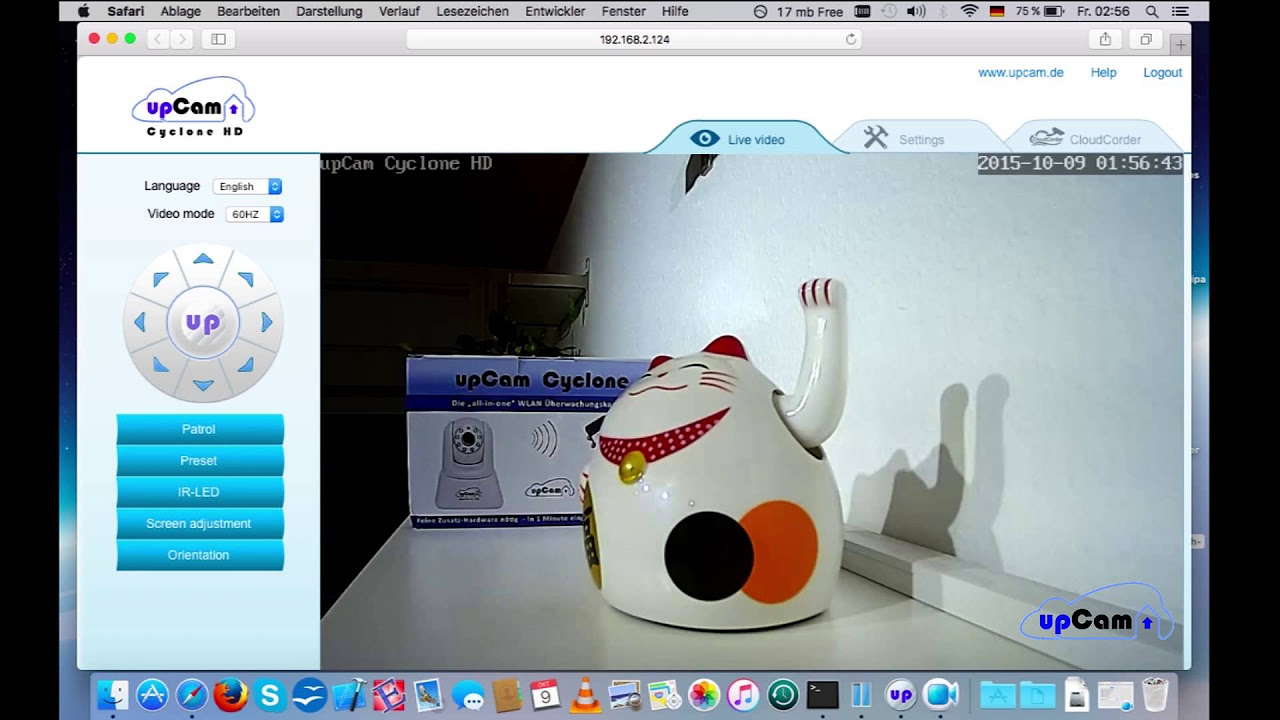Open the Ablage menu
The image size is (1280, 720).
pos(181,11)
